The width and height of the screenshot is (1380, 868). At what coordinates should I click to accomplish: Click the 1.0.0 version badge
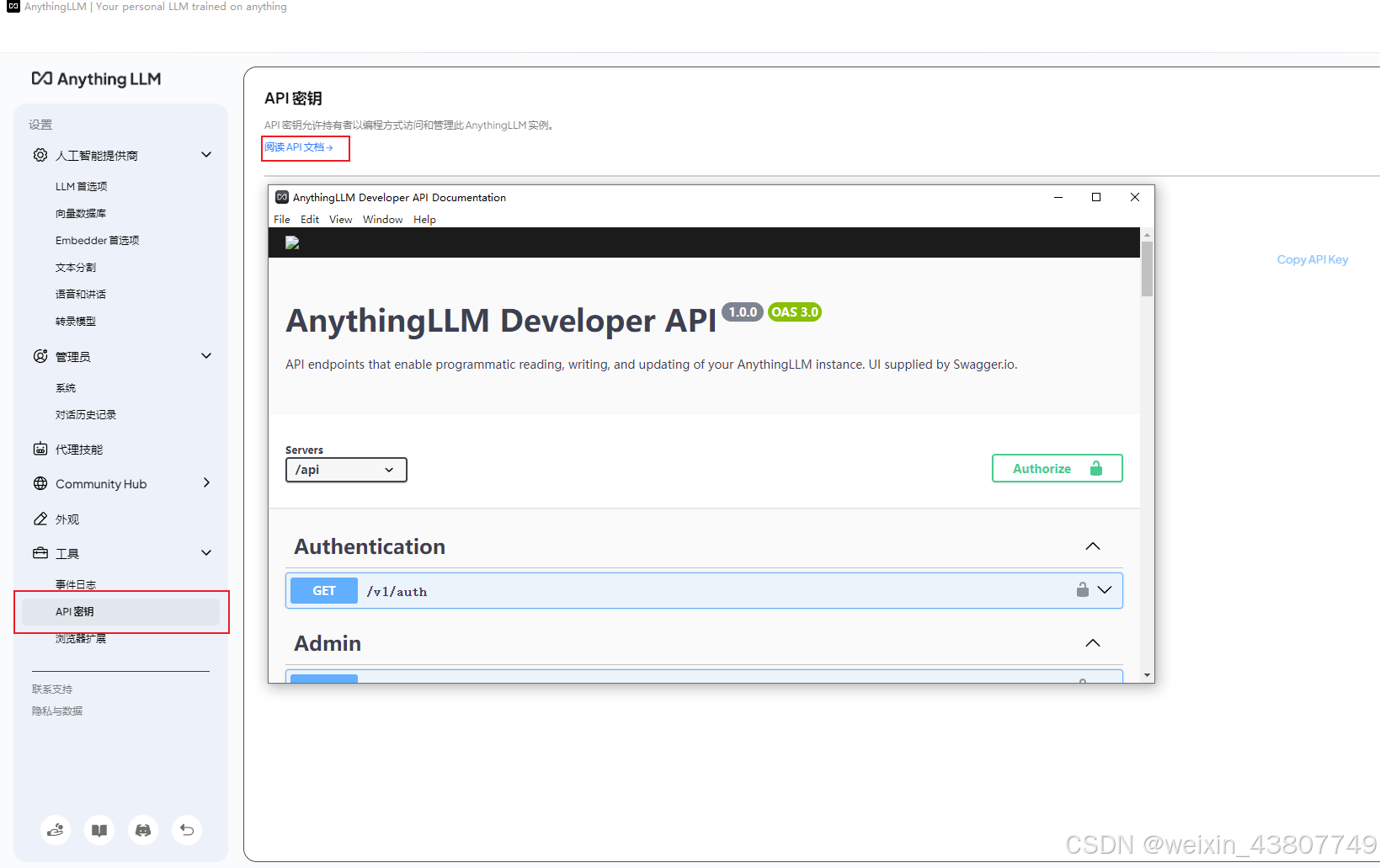(743, 312)
